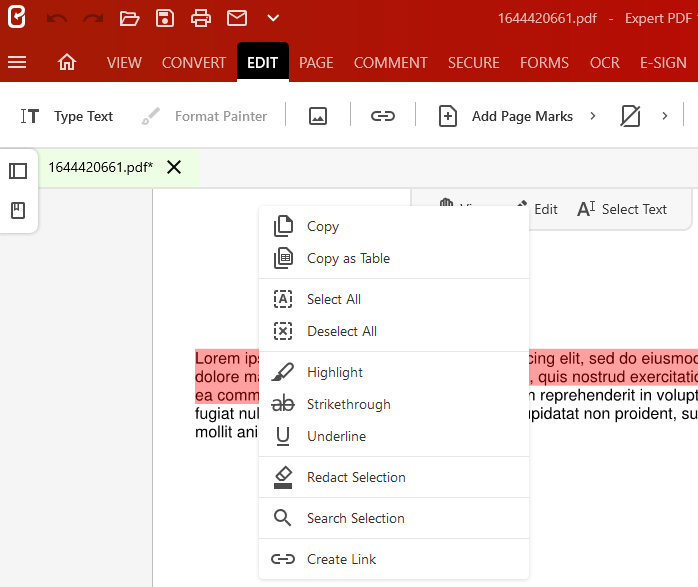Screen dimensions: 698x587
Task: Open the COMMENT tab
Action: [x=390, y=63]
